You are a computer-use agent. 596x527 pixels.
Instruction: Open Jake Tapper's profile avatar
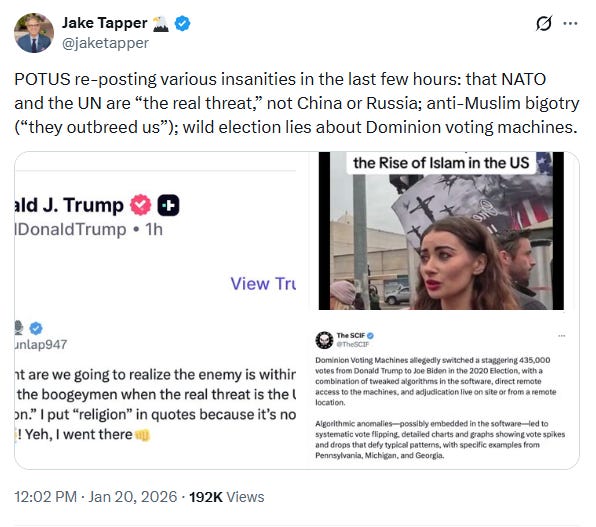34,33
